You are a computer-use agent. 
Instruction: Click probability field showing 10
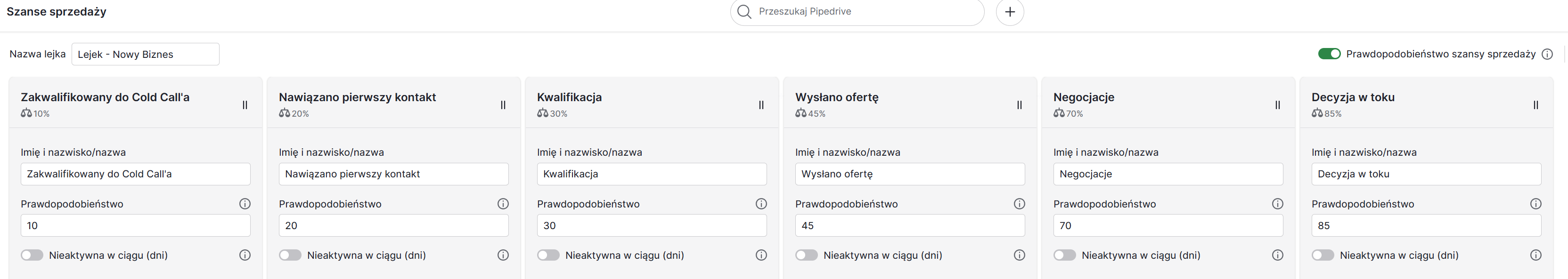pos(135,225)
